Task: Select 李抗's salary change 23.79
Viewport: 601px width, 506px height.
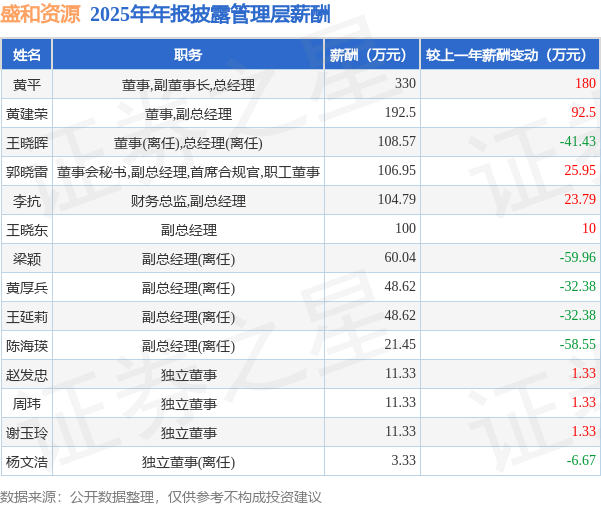Action: (x=580, y=199)
